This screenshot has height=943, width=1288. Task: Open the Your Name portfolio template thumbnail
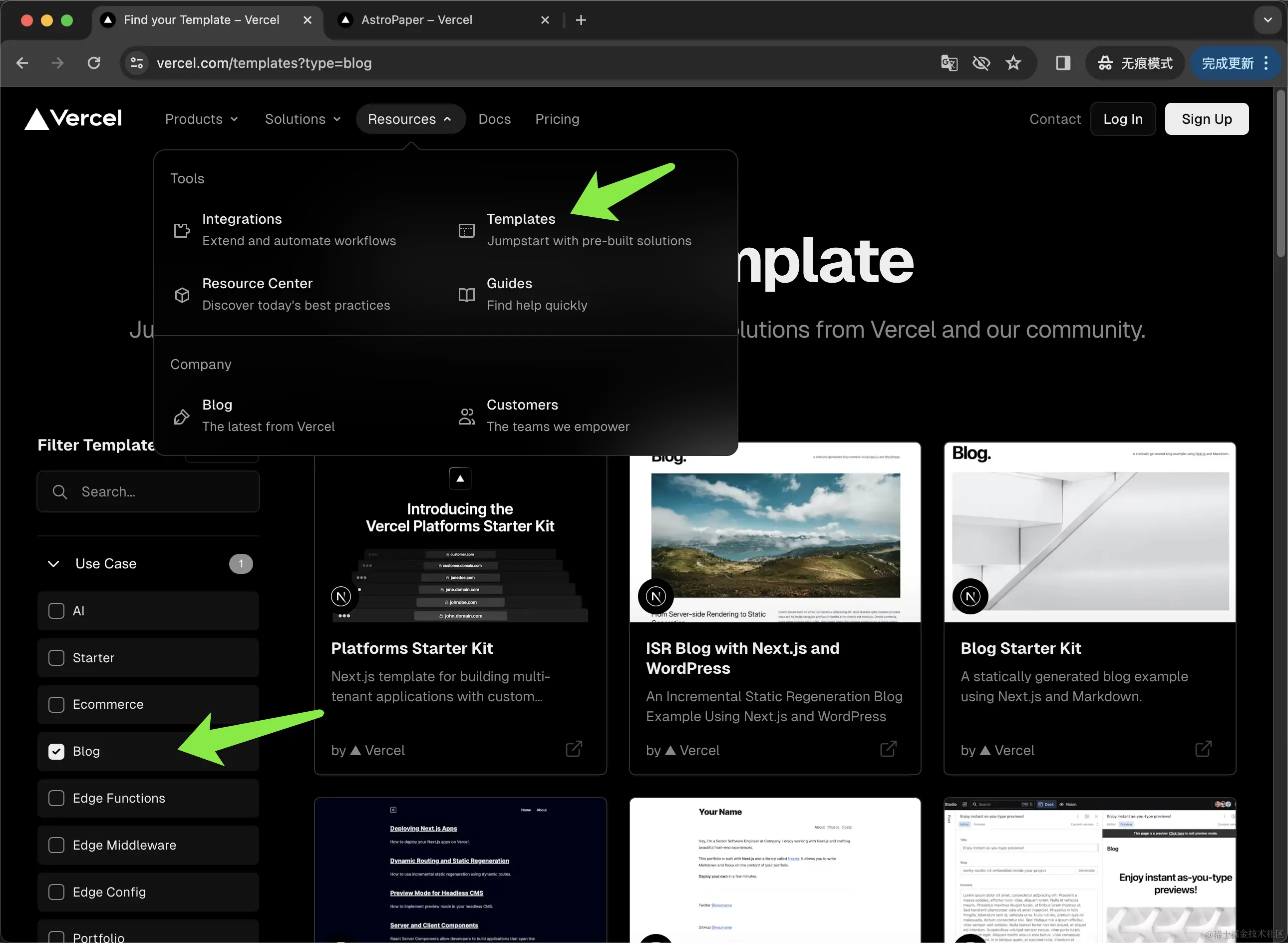(775, 871)
